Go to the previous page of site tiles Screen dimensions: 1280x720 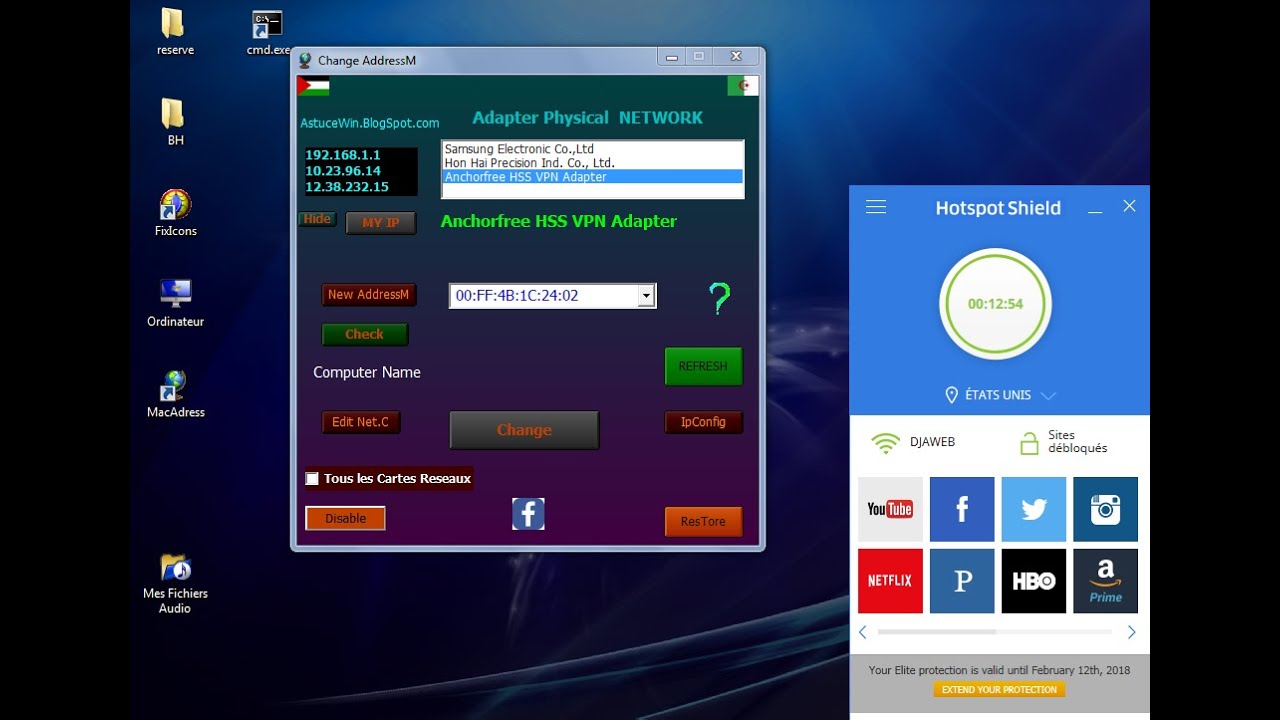(x=863, y=632)
